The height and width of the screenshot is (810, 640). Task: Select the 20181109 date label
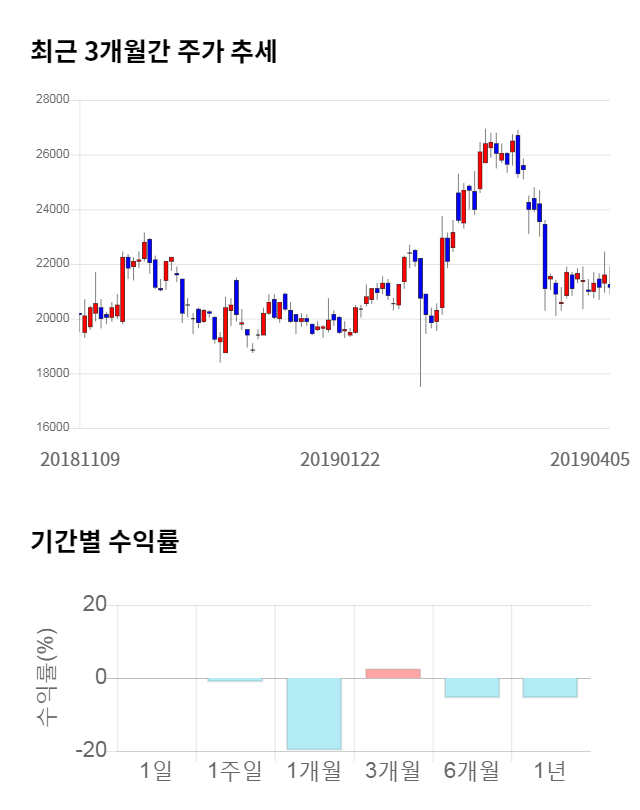pos(80,459)
